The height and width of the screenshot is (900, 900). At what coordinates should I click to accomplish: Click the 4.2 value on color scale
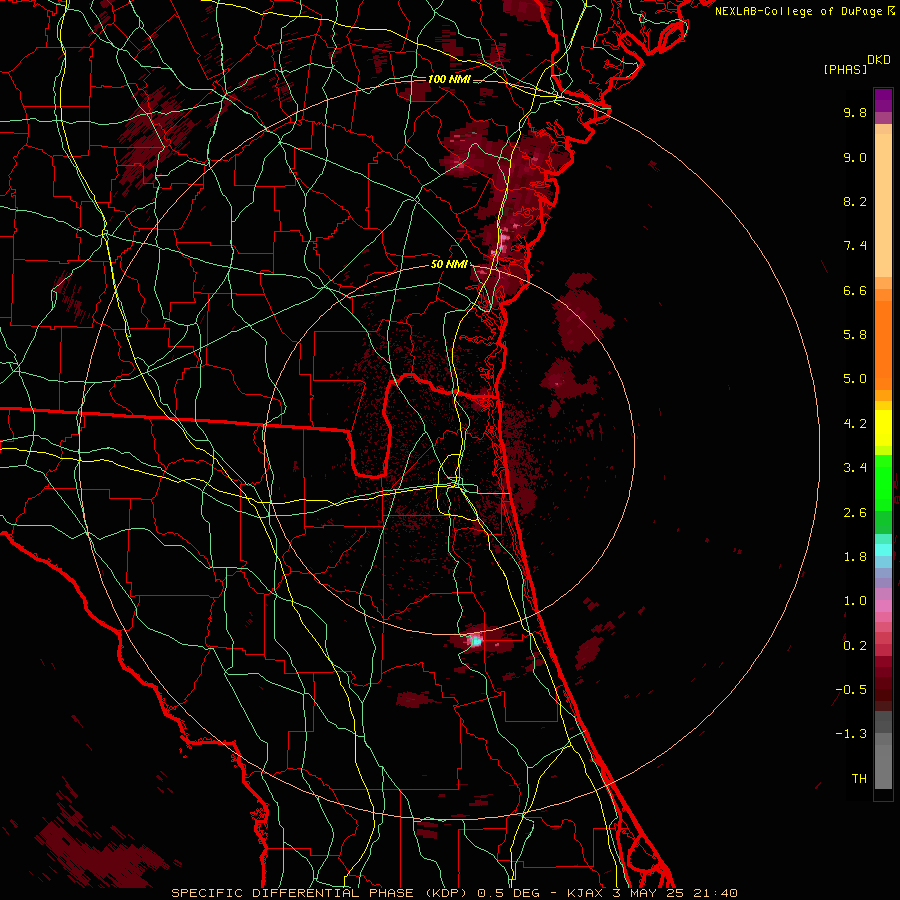[x=855, y=424]
